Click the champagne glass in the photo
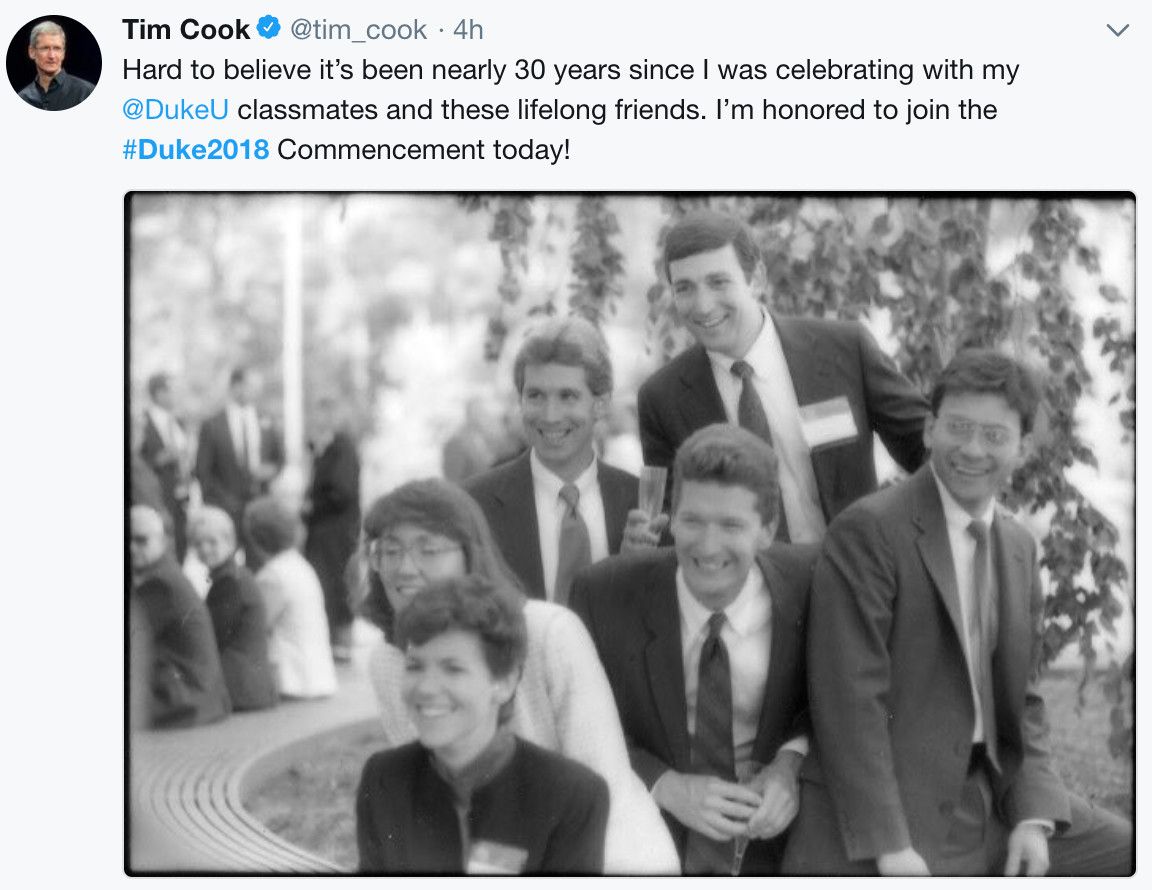 point(652,494)
